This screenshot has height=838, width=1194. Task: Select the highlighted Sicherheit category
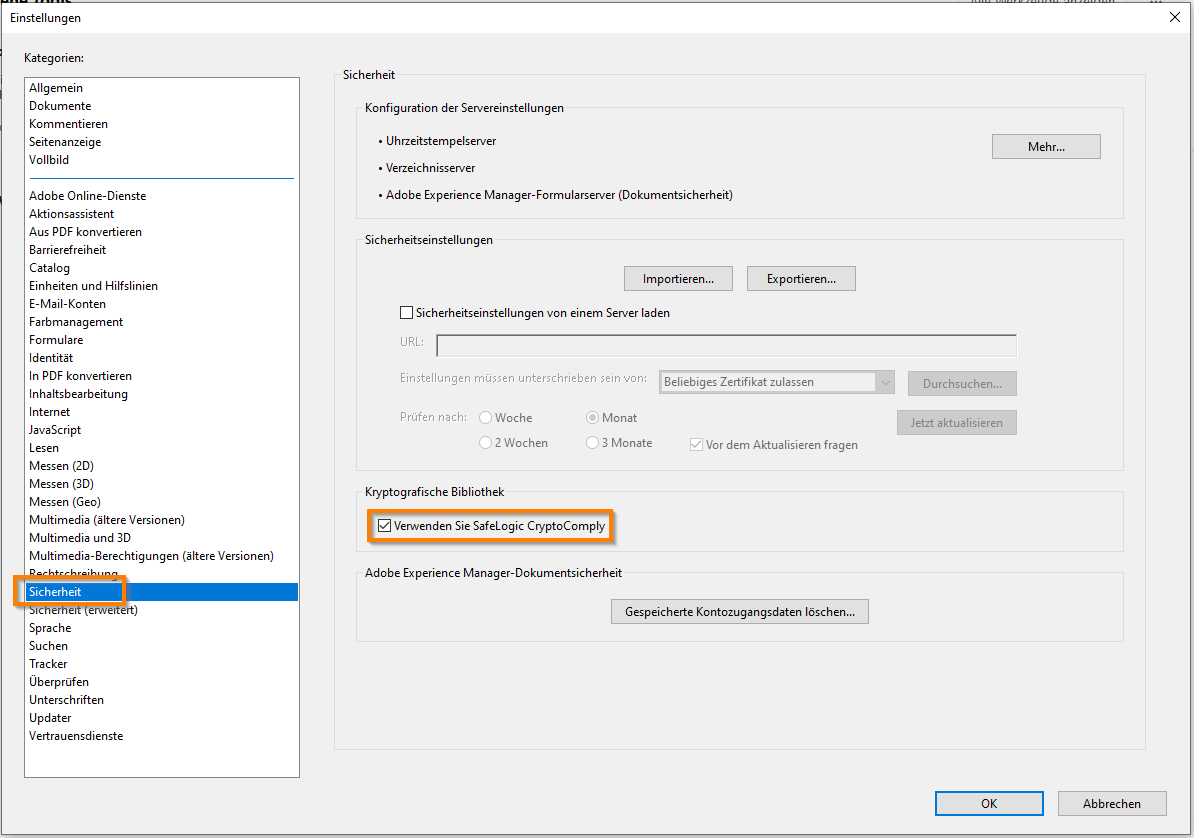[161, 592]
